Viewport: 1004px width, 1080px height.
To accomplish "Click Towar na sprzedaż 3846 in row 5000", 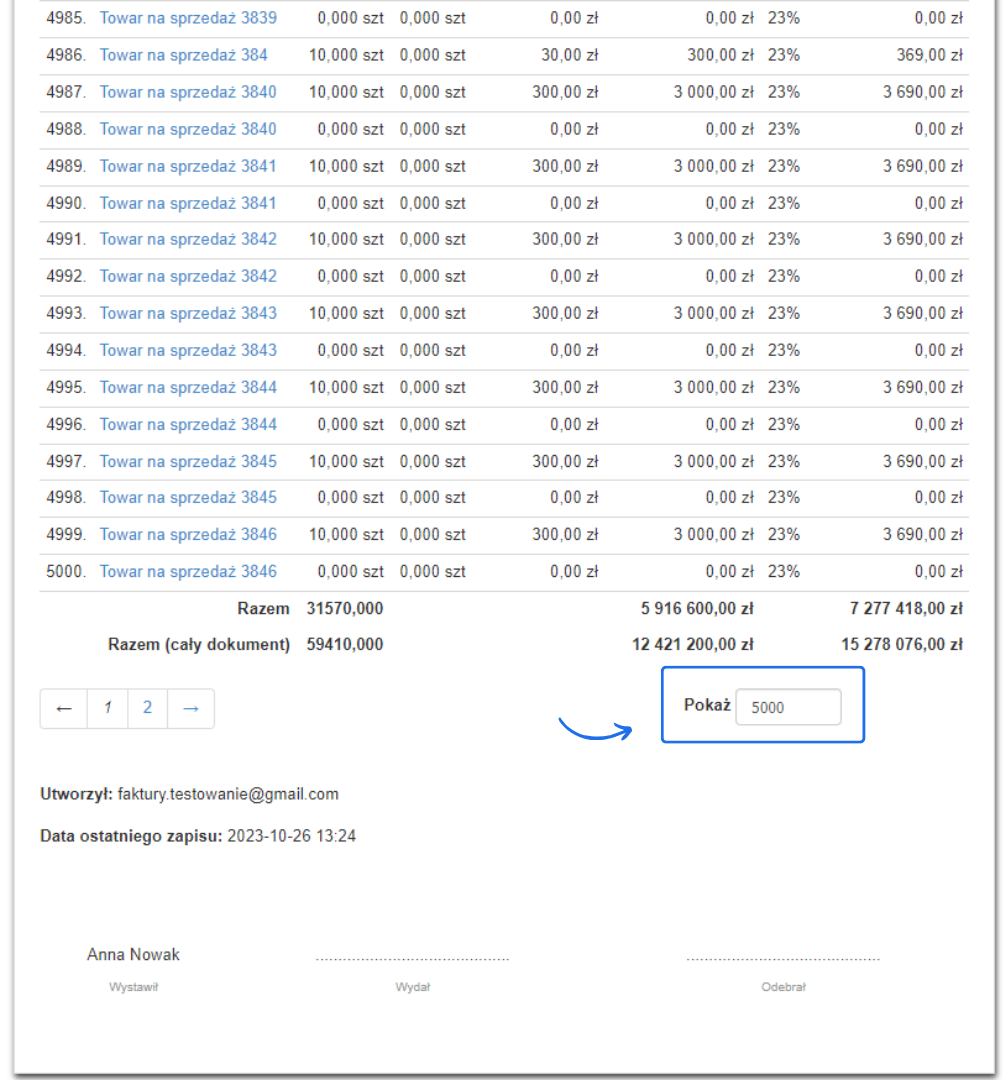I will [x=188, y=571].
